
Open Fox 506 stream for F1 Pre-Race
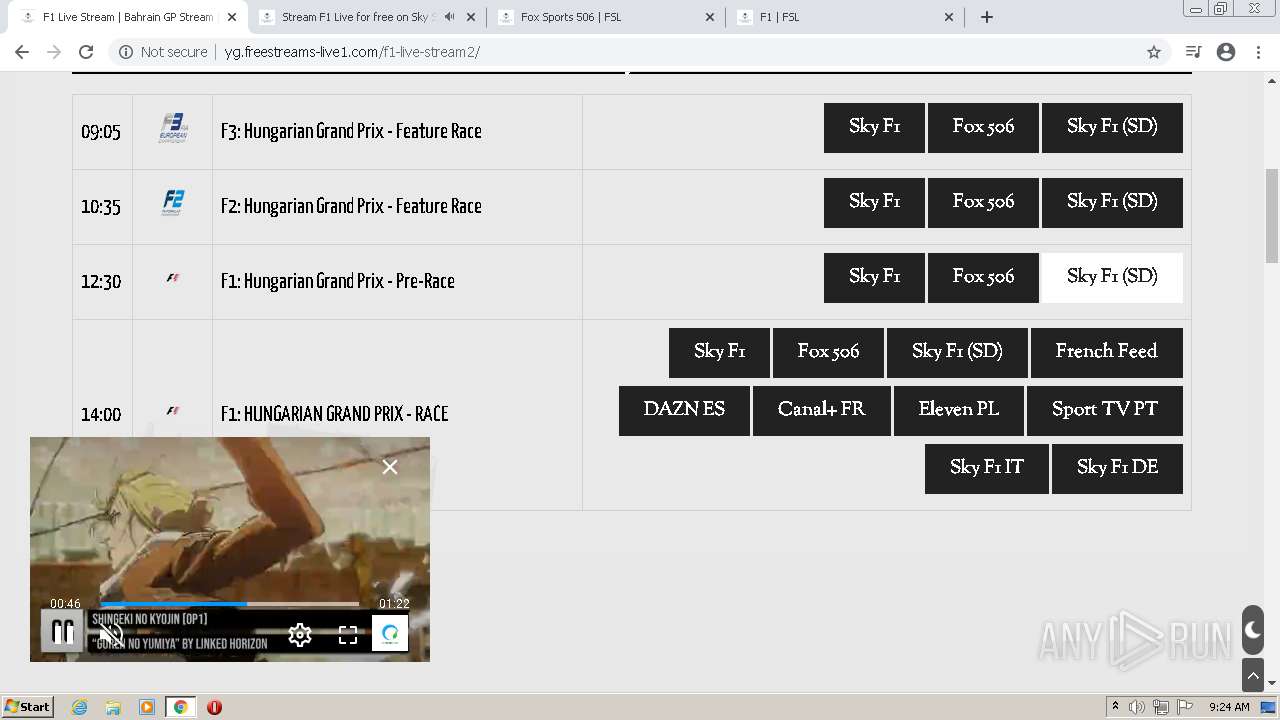(983, 277)
